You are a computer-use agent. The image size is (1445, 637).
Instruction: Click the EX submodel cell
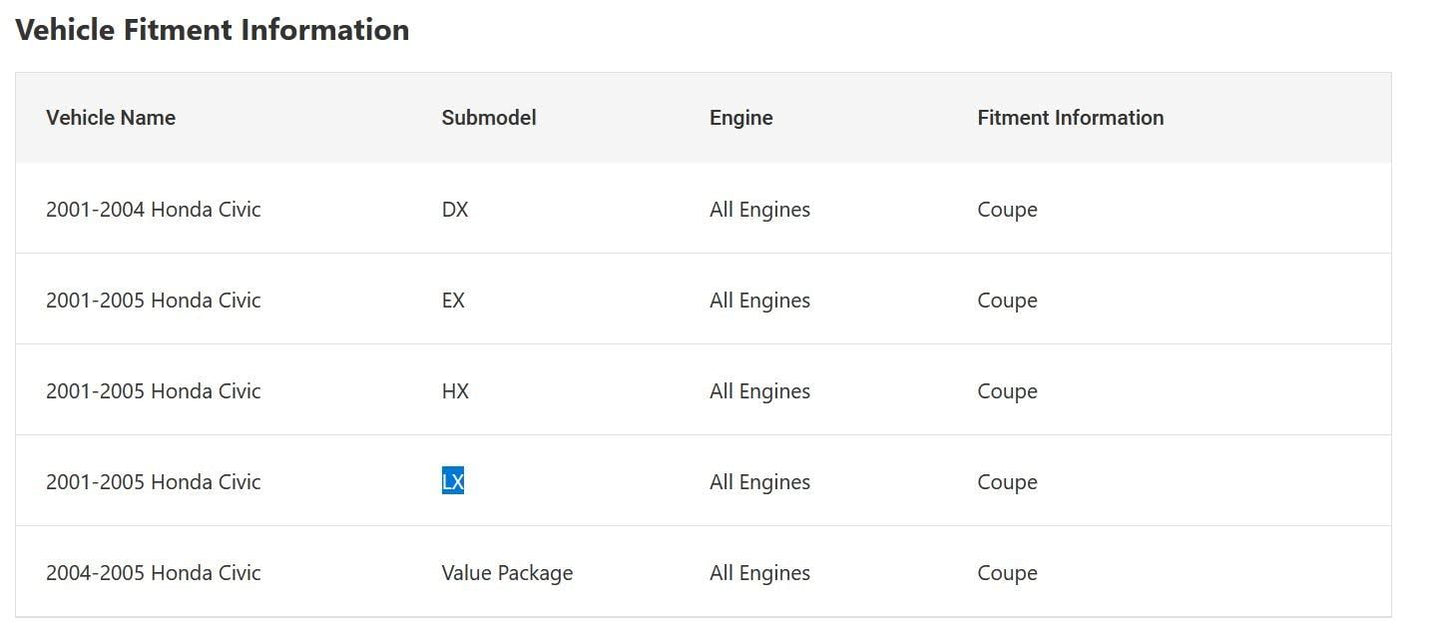click(x=453, y=300)
